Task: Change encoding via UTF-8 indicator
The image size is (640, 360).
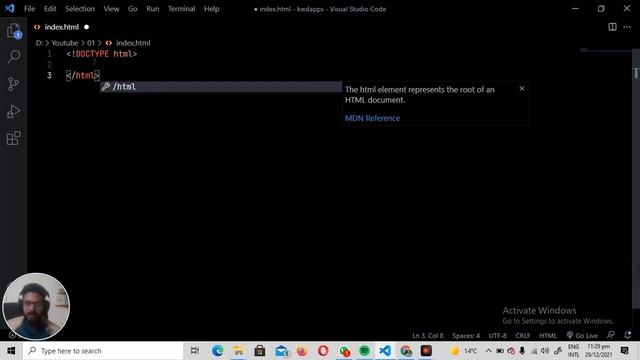Action: point(498,336)
